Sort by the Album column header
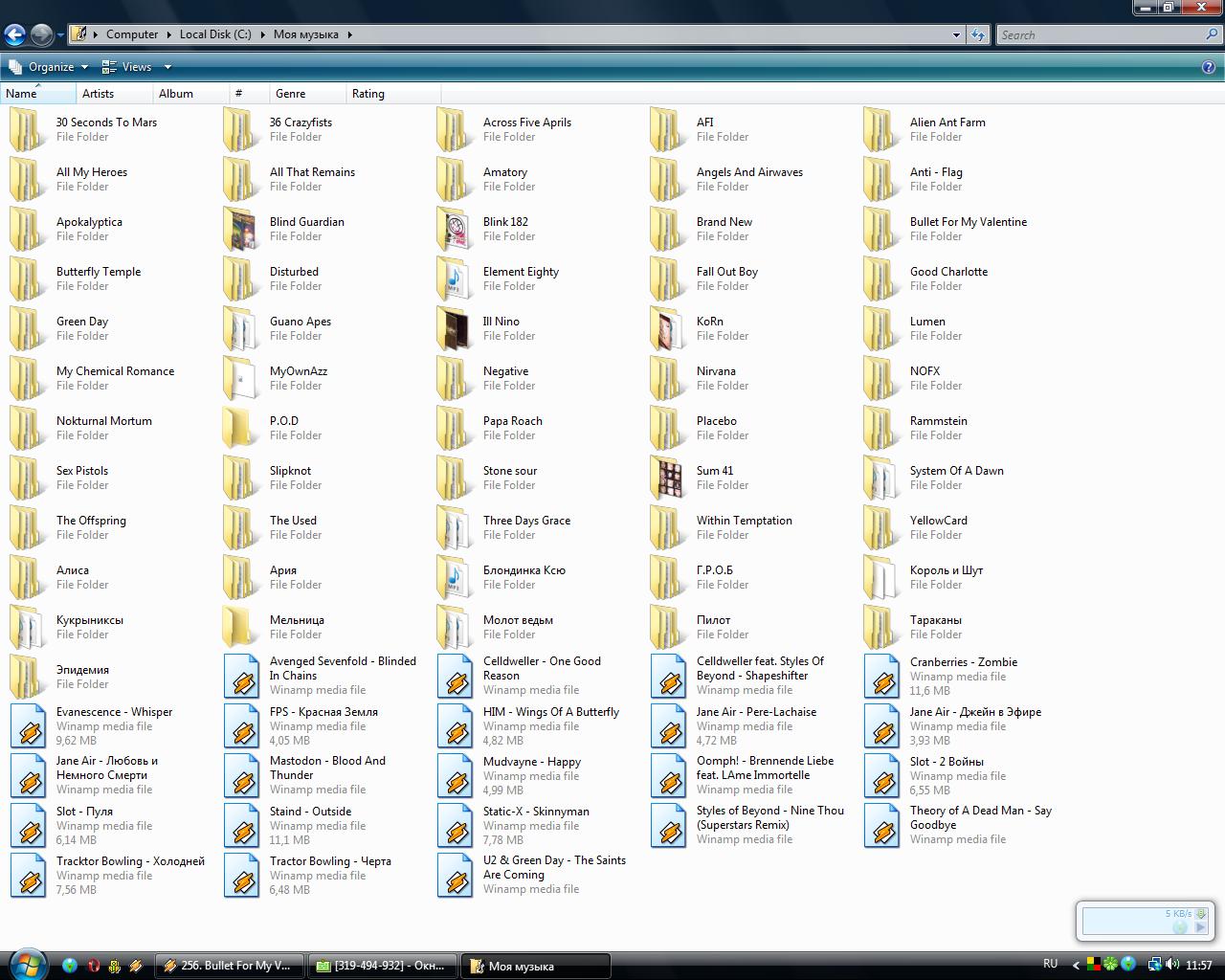This screenshot has height=980, width=1225. pyautogui.click(x=191, y=94)
